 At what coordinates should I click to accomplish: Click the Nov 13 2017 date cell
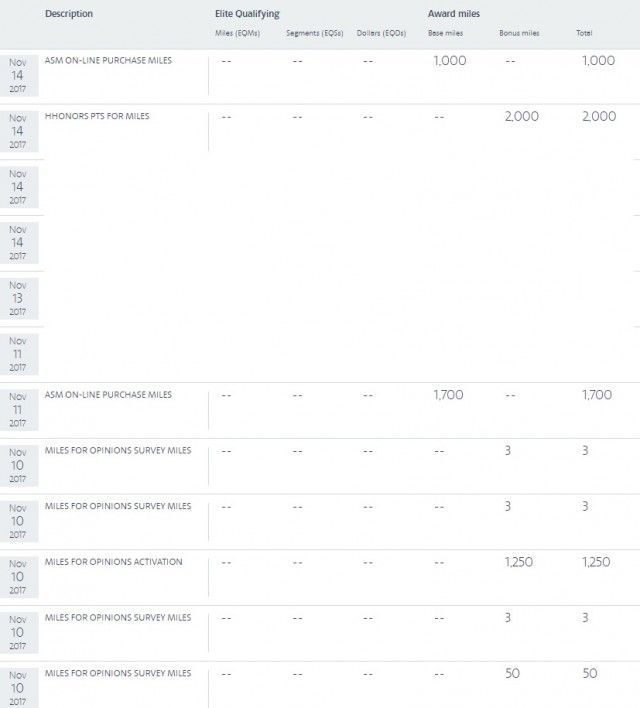18,298
